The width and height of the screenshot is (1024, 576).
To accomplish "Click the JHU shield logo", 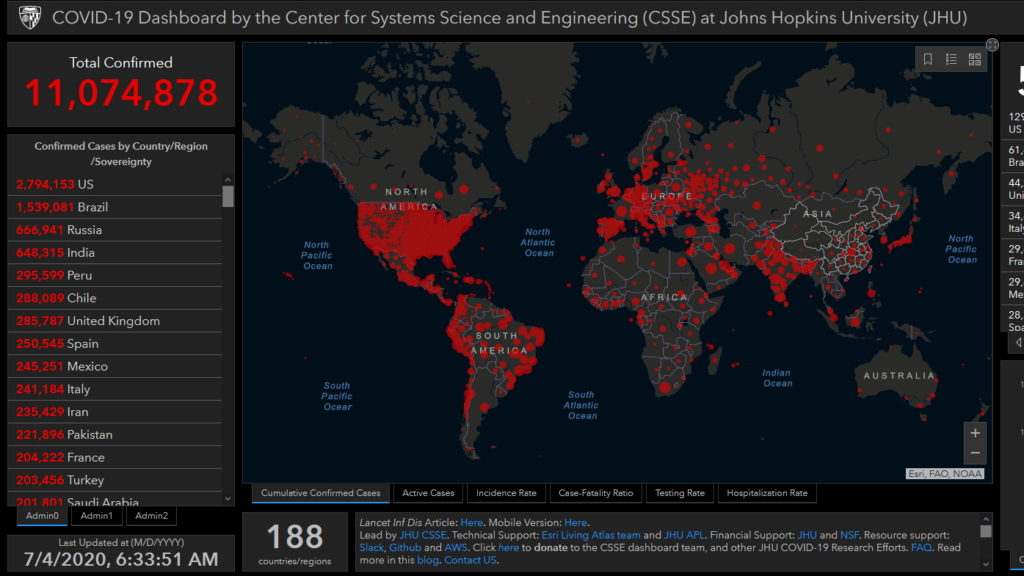I will click(x=29, y=18).
